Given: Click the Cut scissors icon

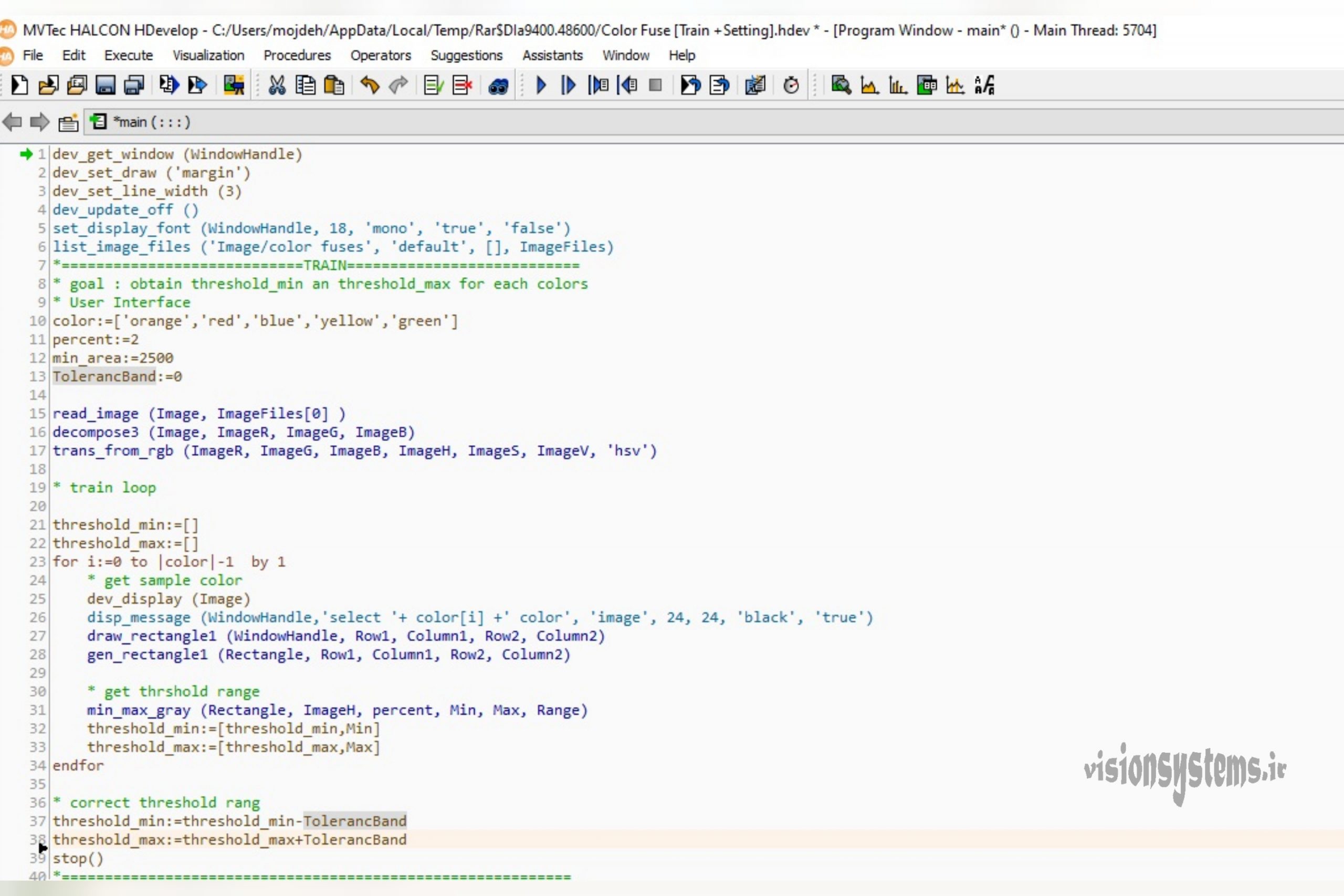Looking at the screenshot, I should coord(277,86).
